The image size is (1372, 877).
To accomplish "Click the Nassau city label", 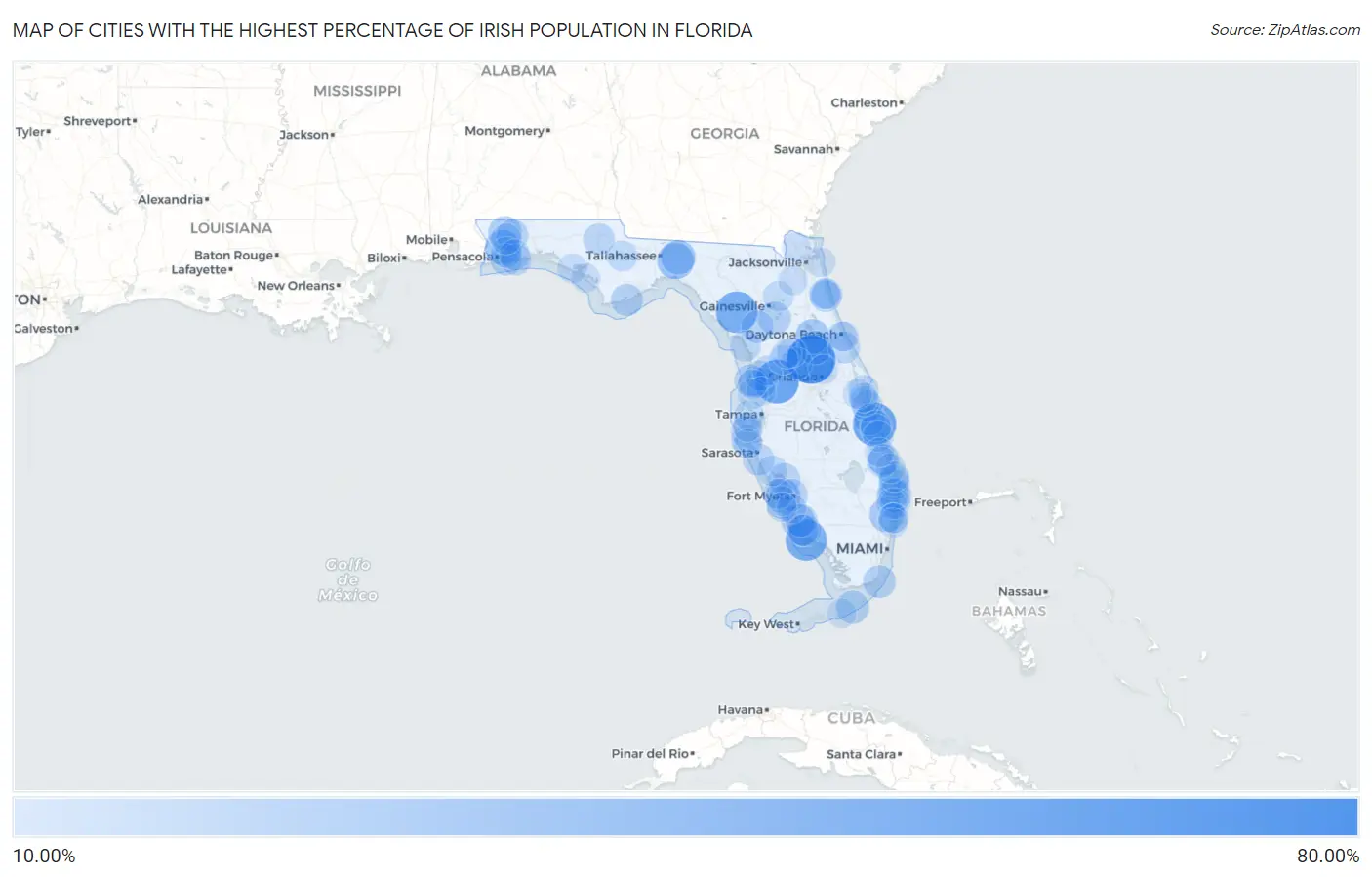I will pyautogui.click(x=1021, y=592).
